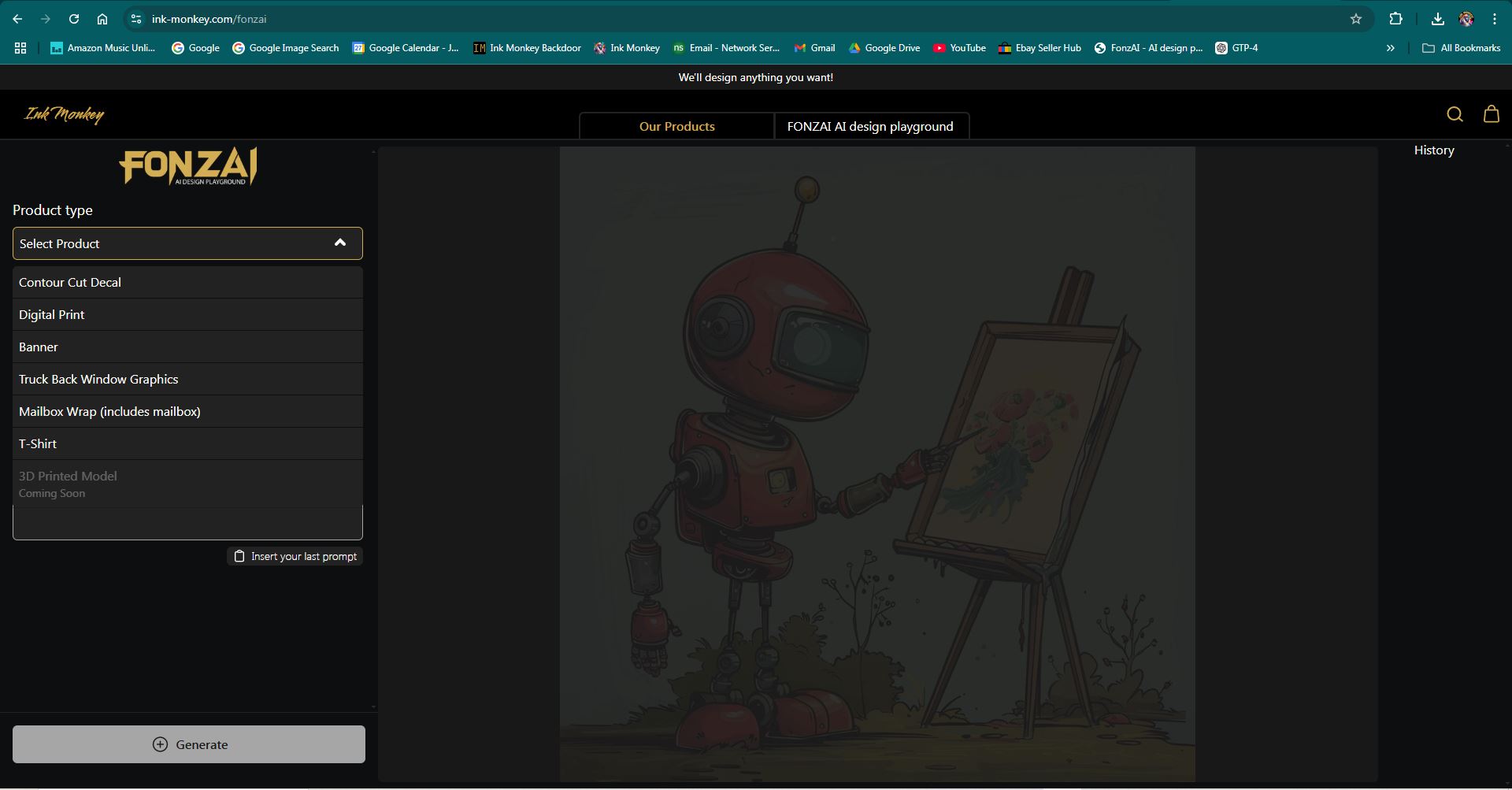Open the Google bookmark
Image resolution: width=1512 pixels, height=790 pixels.
tap(196, 48)
